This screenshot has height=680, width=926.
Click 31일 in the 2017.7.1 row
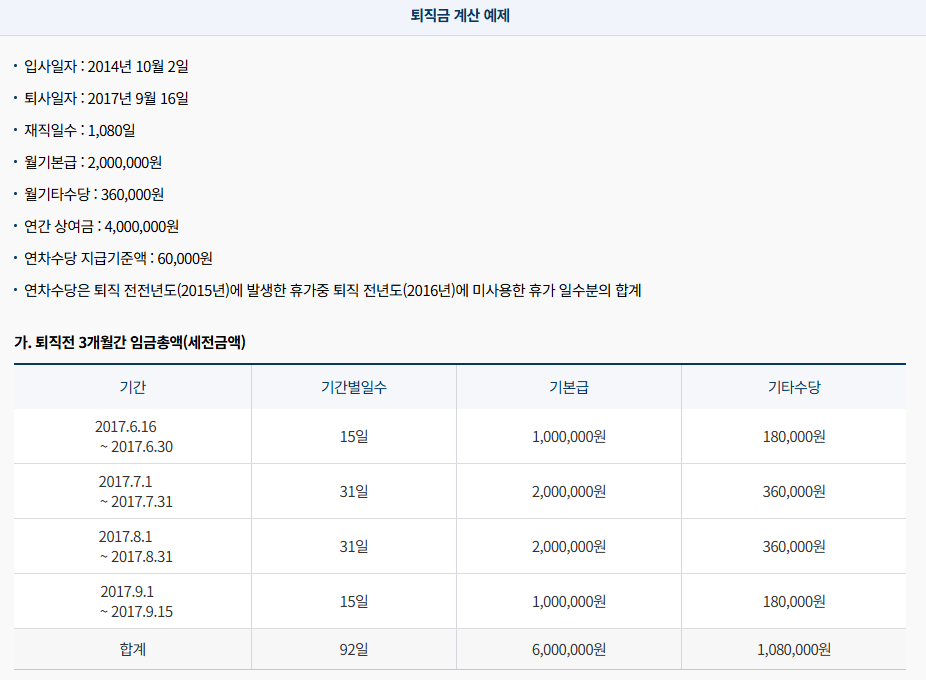[354, 492]
